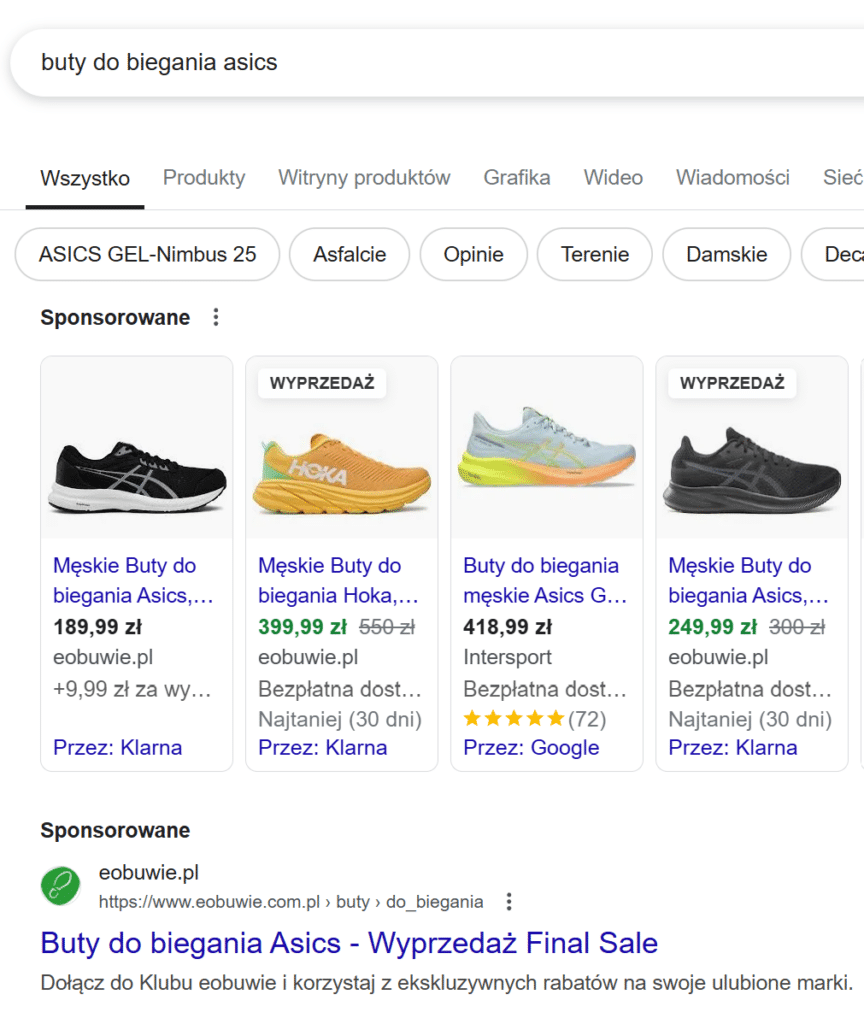Viewport: 864px width, 1024px height.
Task: Open the three-dot menu beside the eobuwie ad URL
Action: click(x=509, y=901)
